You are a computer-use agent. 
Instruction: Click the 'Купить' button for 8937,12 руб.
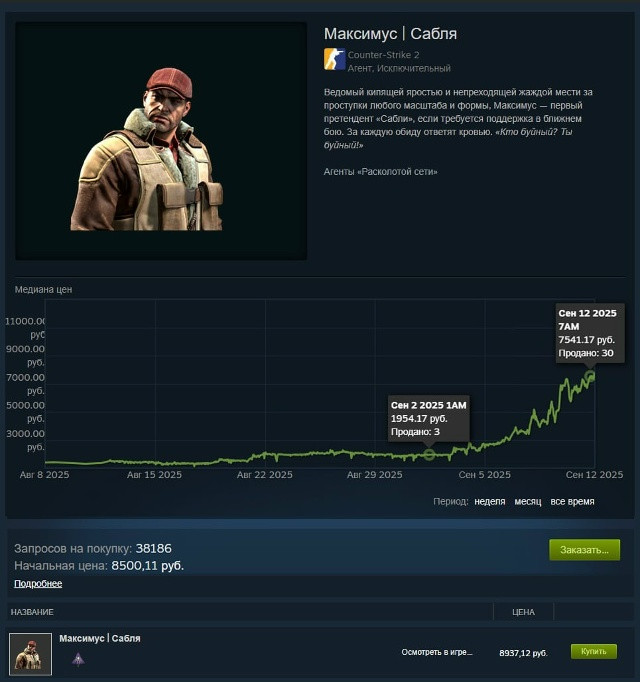pos(593,651)
